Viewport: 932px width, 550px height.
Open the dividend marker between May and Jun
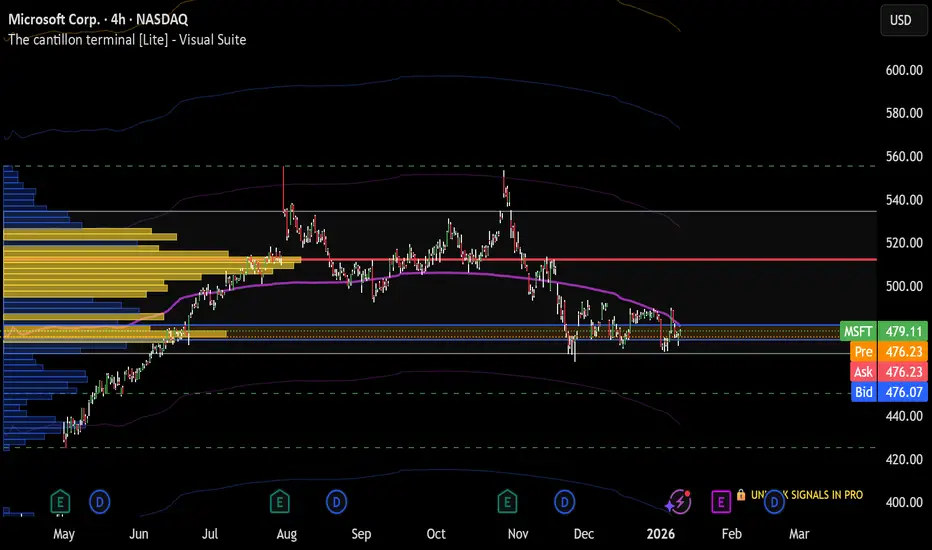[x=99, y=502]
